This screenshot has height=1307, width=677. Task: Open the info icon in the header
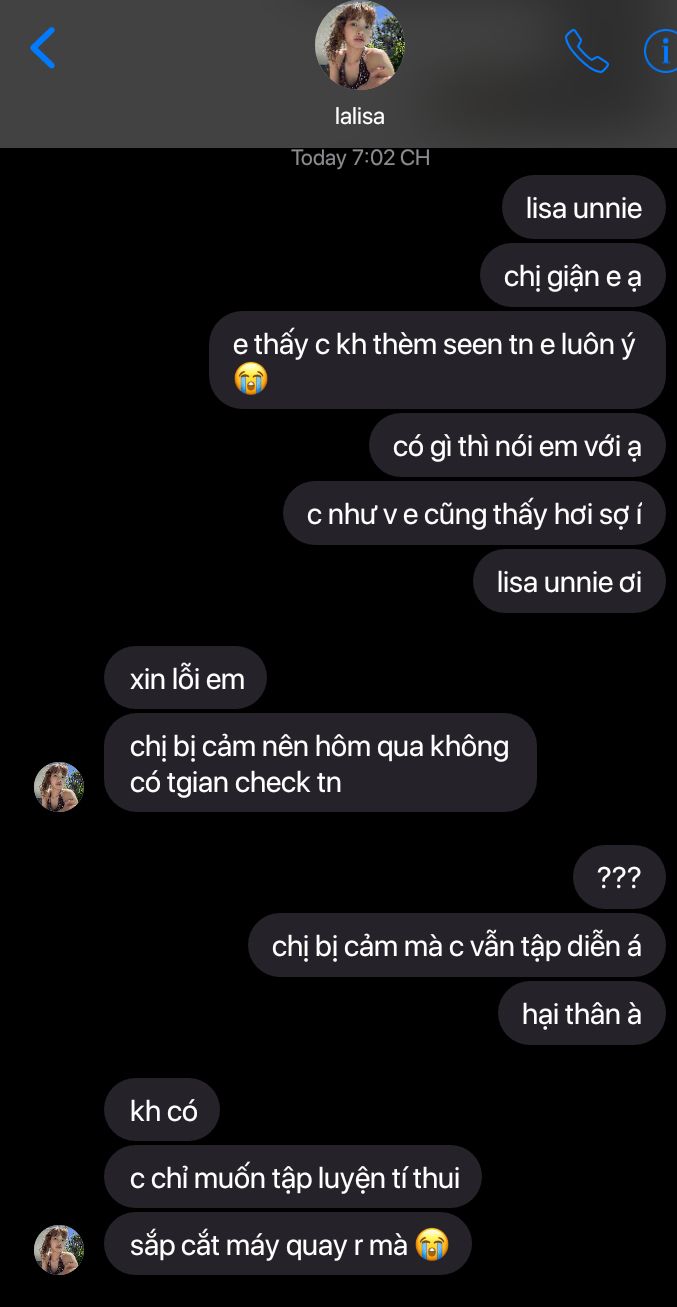point(661,51)
